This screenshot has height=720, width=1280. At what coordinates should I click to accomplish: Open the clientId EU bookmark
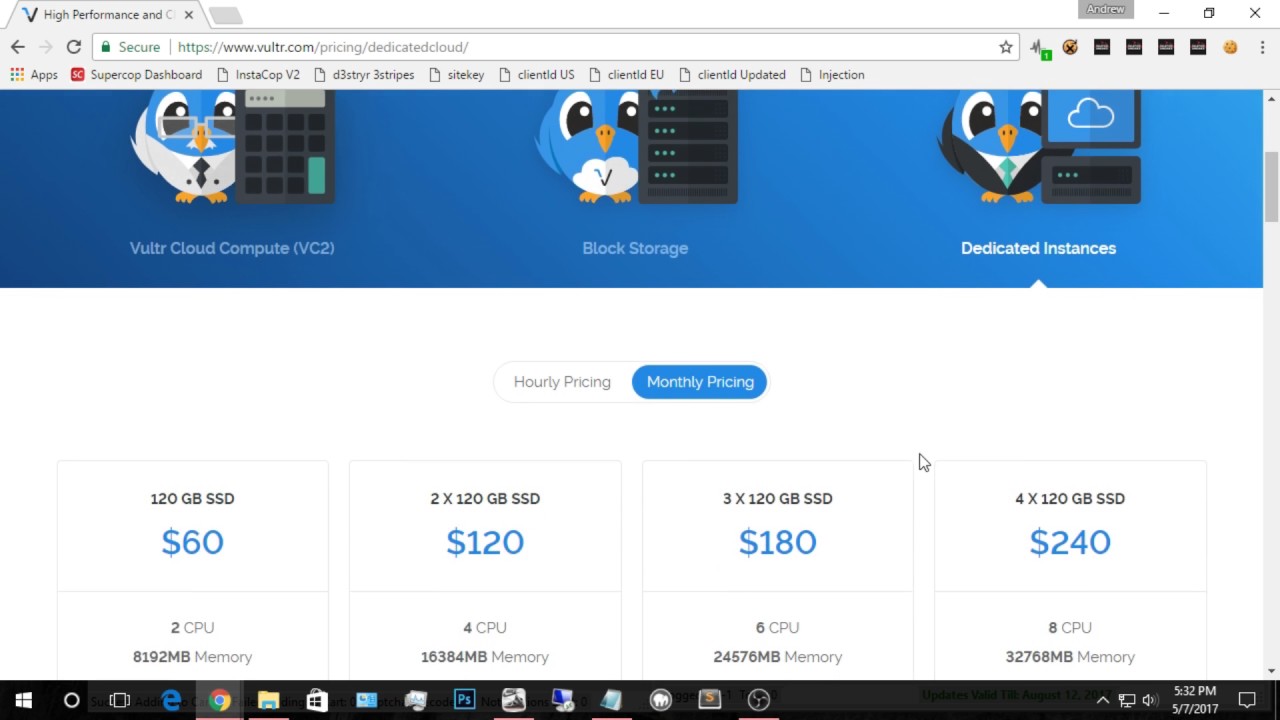626,75
